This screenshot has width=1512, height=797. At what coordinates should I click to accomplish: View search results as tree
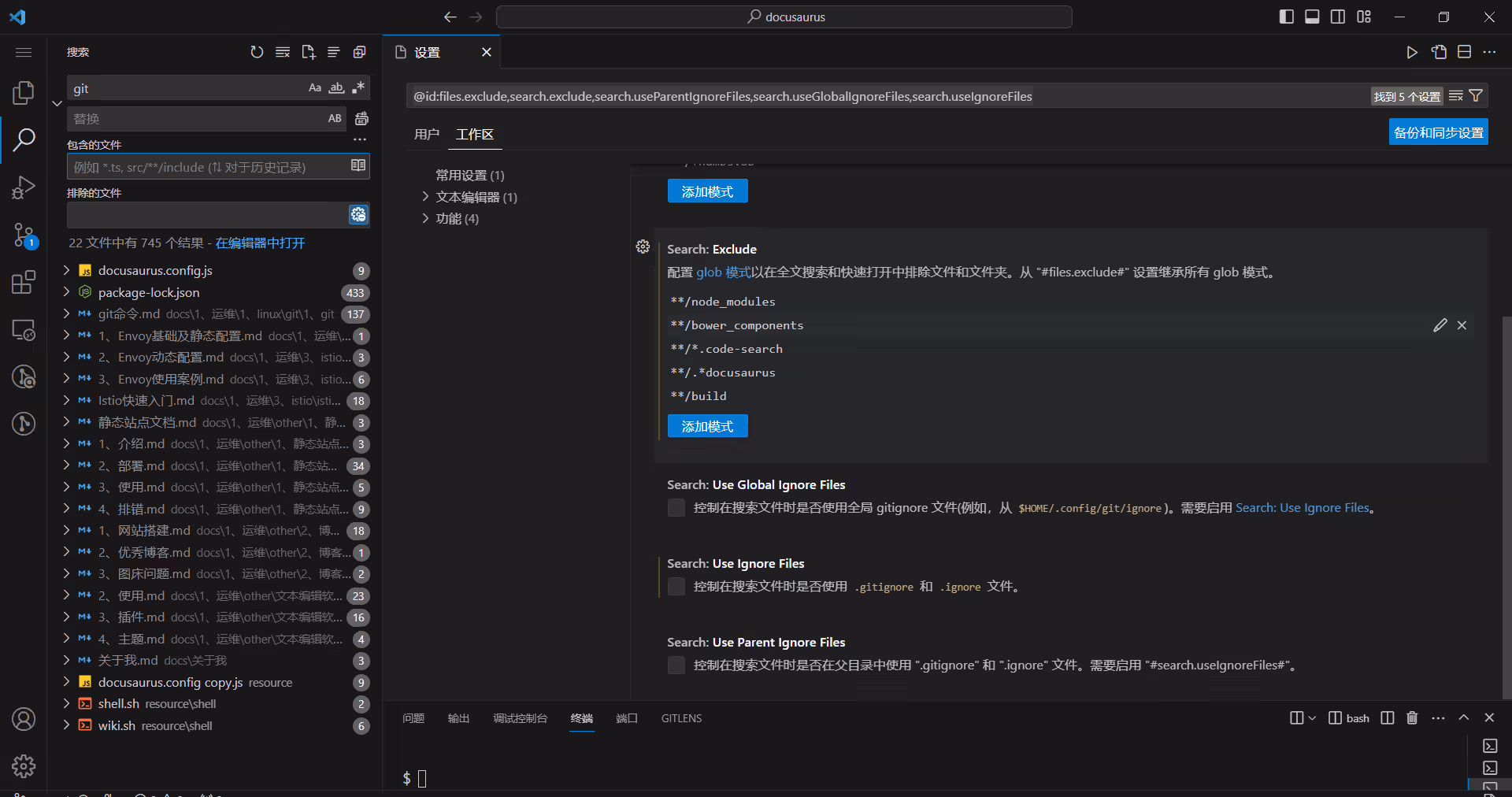coord(334,52)
